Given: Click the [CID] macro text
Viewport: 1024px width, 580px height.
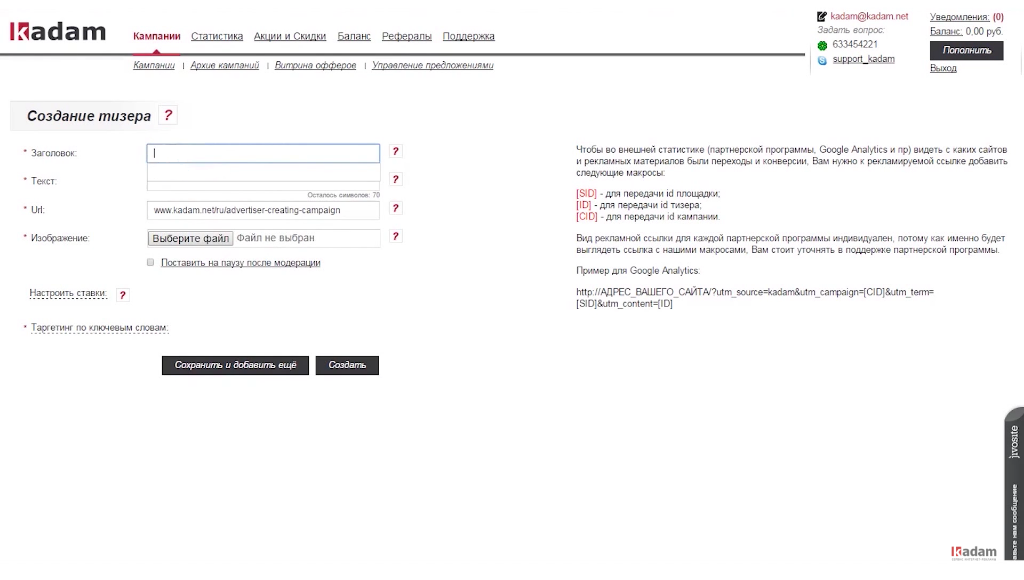Looking at the screenshot, I should [x=586, y=216].
